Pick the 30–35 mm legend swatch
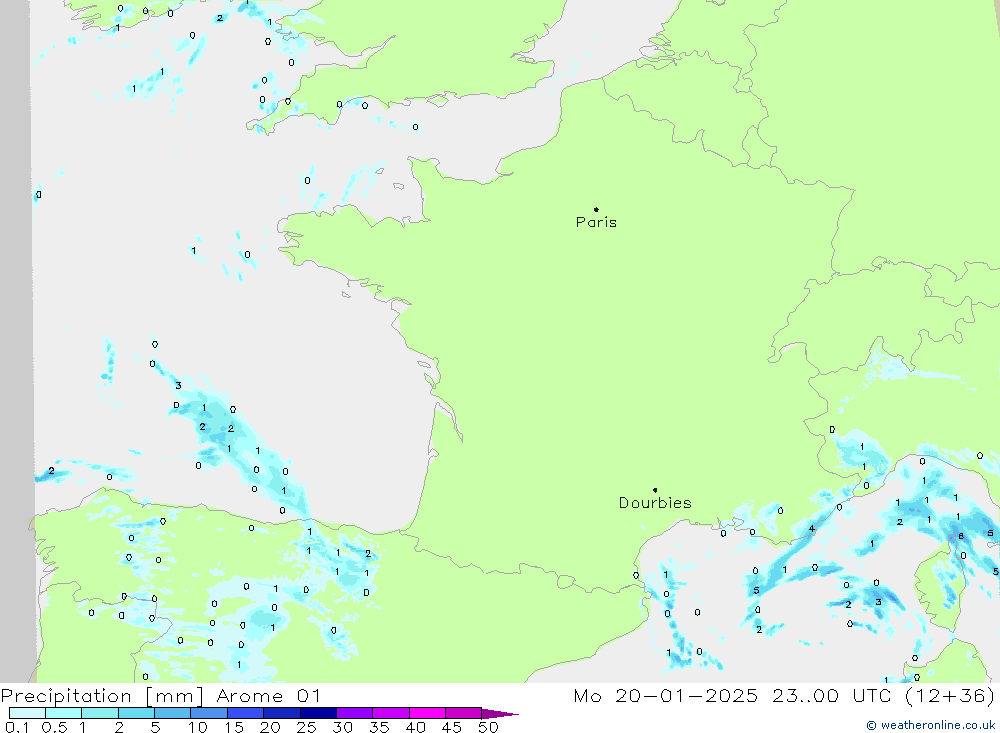 point(355,713)
